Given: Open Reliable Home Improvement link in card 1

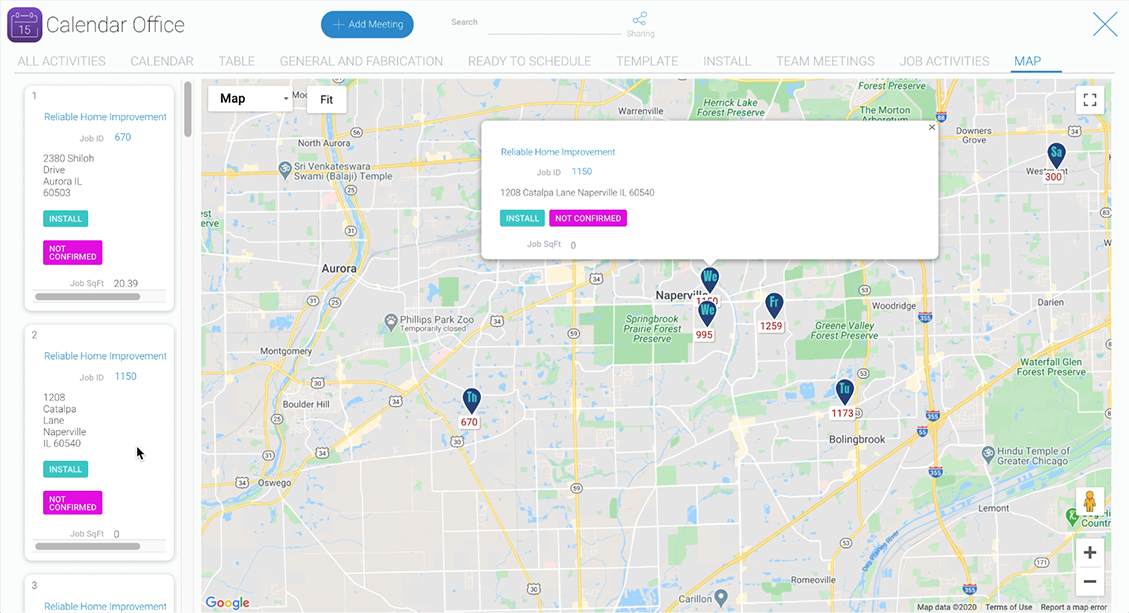Looking at the screenshot, I should coord(105,117).
